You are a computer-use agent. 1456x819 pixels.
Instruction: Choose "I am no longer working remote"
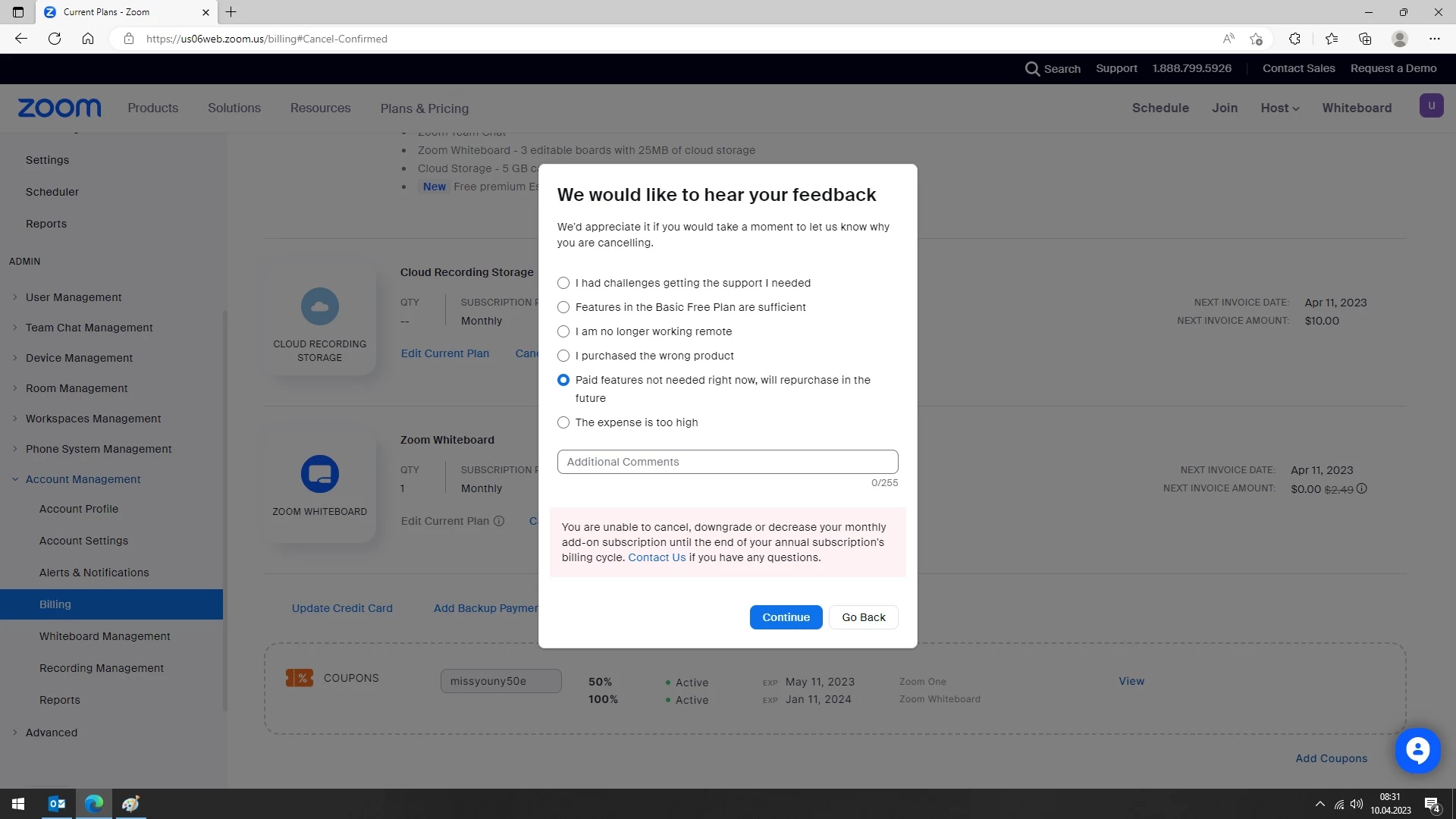pos(563,331)
